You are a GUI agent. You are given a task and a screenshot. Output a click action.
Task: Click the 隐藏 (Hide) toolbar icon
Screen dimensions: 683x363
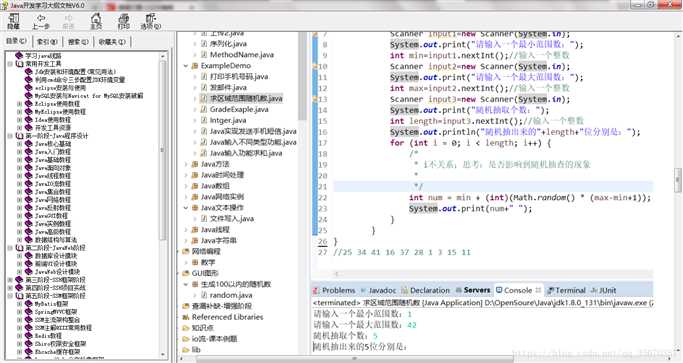[14, 21]
